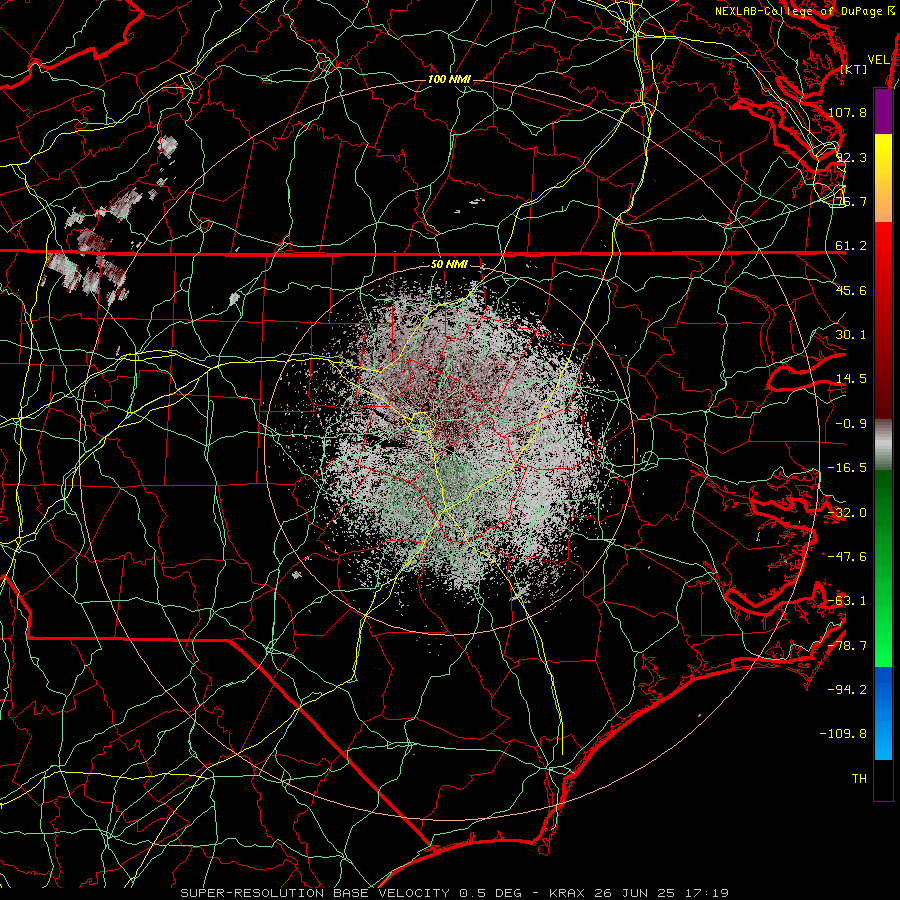Screen dimensions: 900x900
Task: Click the -32.0 velocity scale value
Action: [x=847, y=513]
